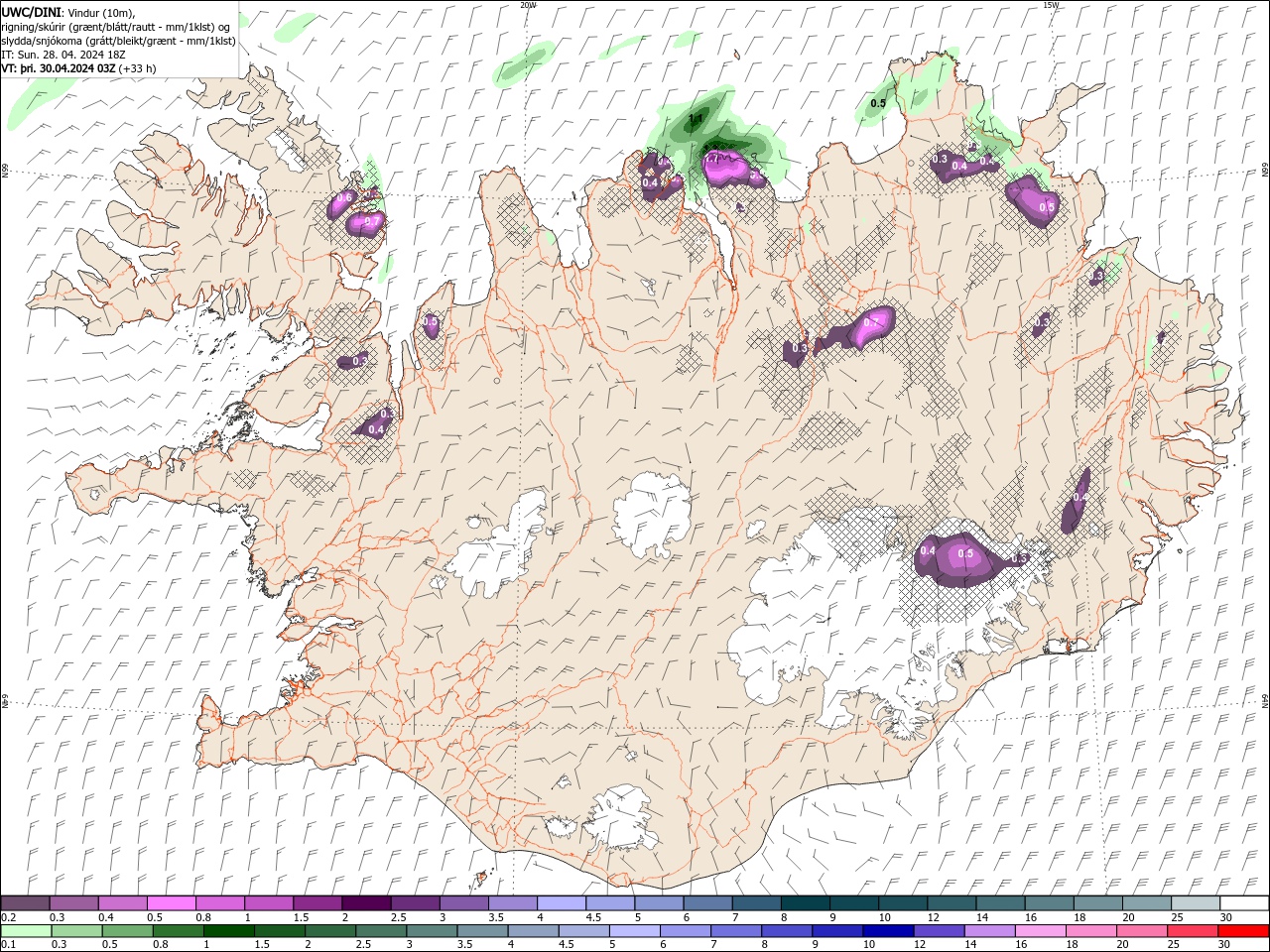Click the darkest purple swatch above the upper 2 label
Viewport: 1270px width, 952px height.
coord(366,902)
